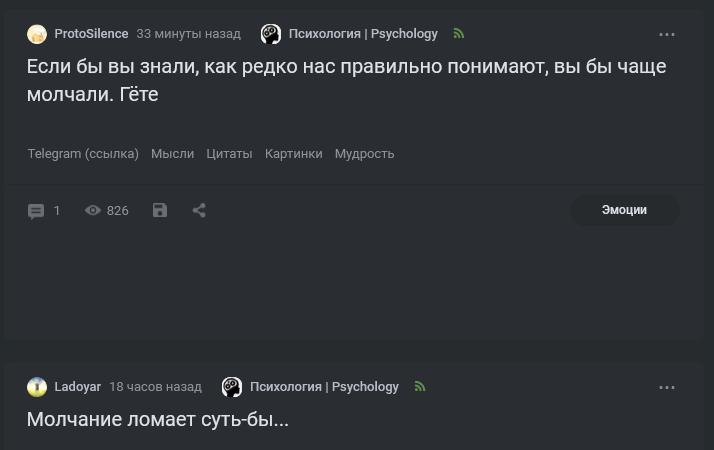Open the Telegram (ссылка) tag
This screenshot has height=450, width=714.
[83, 154]
